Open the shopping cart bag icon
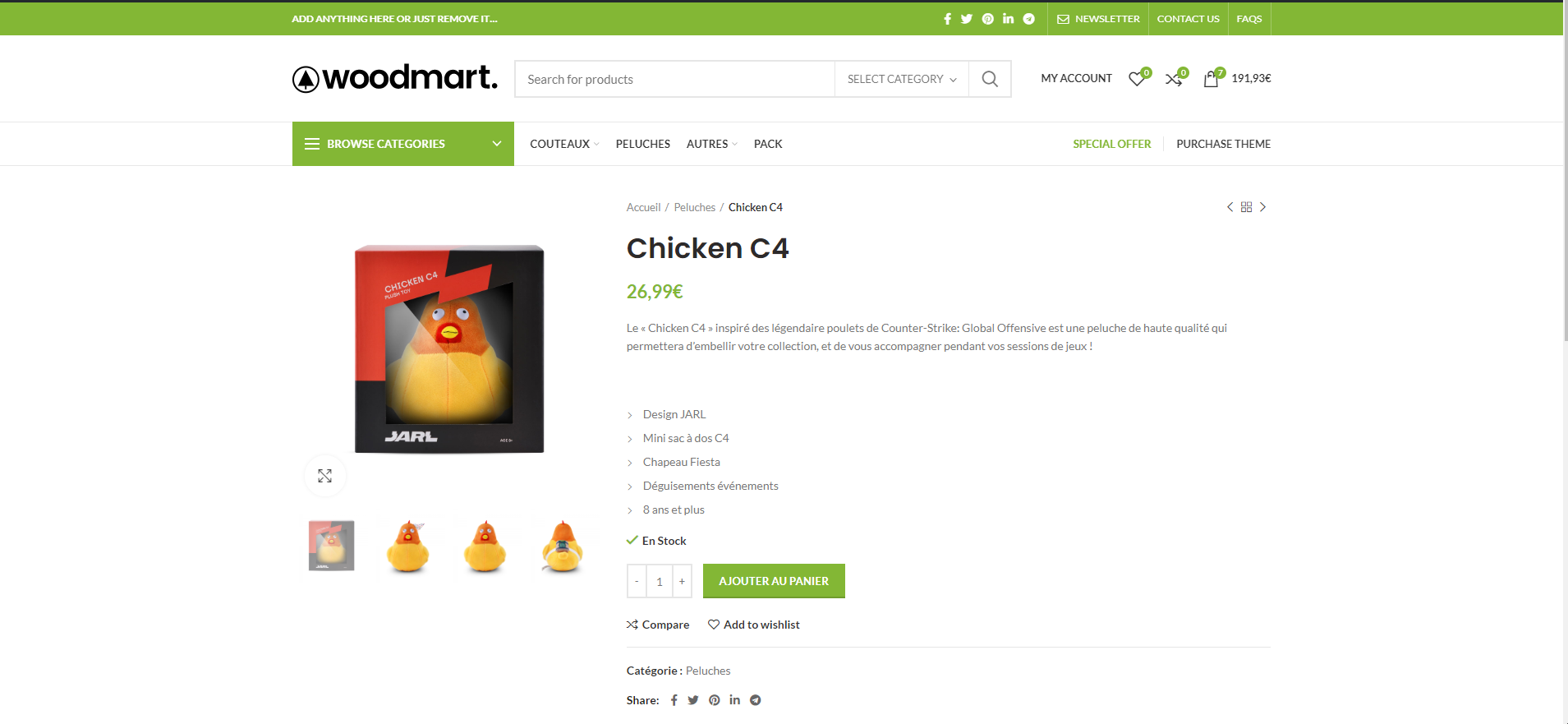Viewport: 1568px width, 724px height. (x=1211, y=79)
